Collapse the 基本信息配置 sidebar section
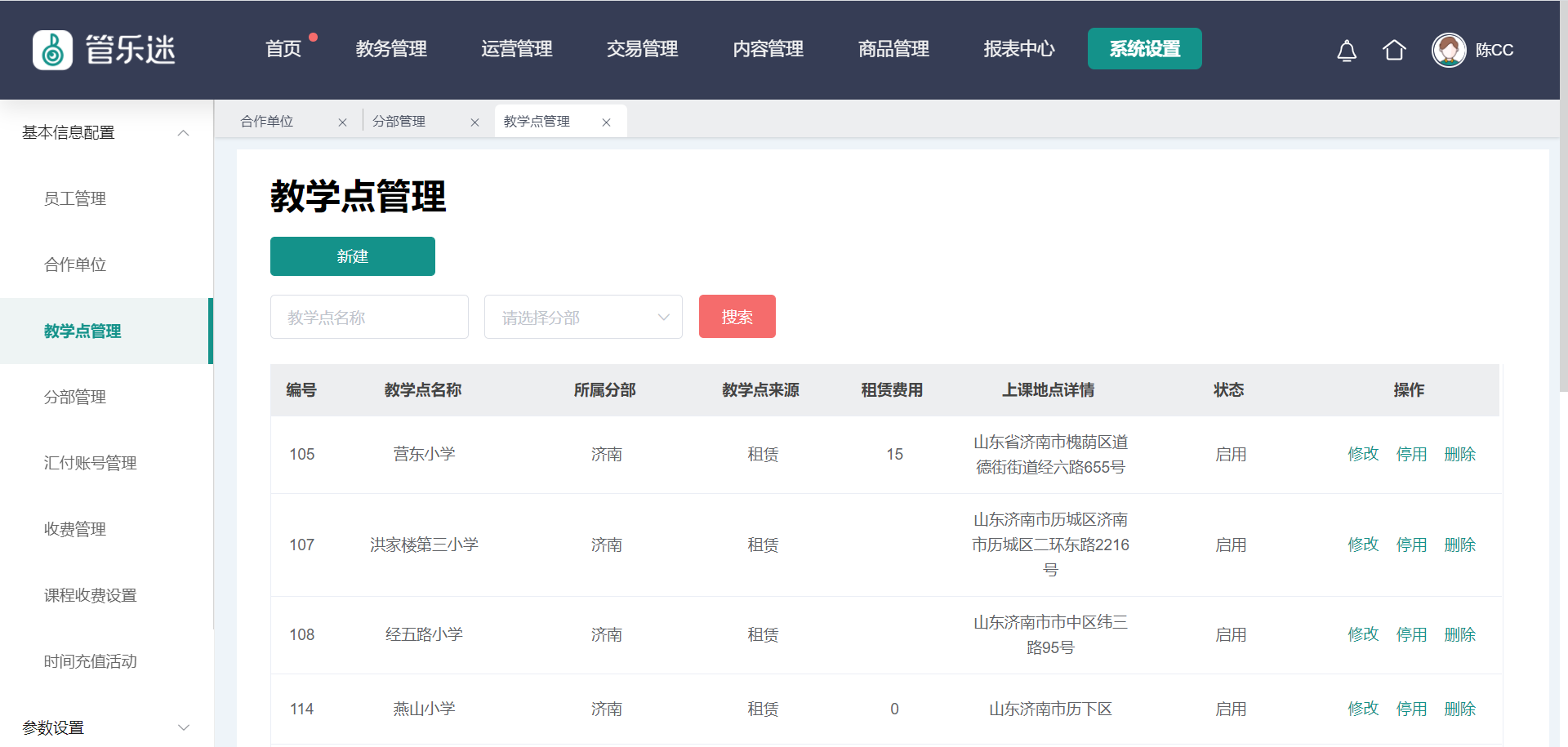Viewport: 1568px width, 747px height. (x=184, y=133)
